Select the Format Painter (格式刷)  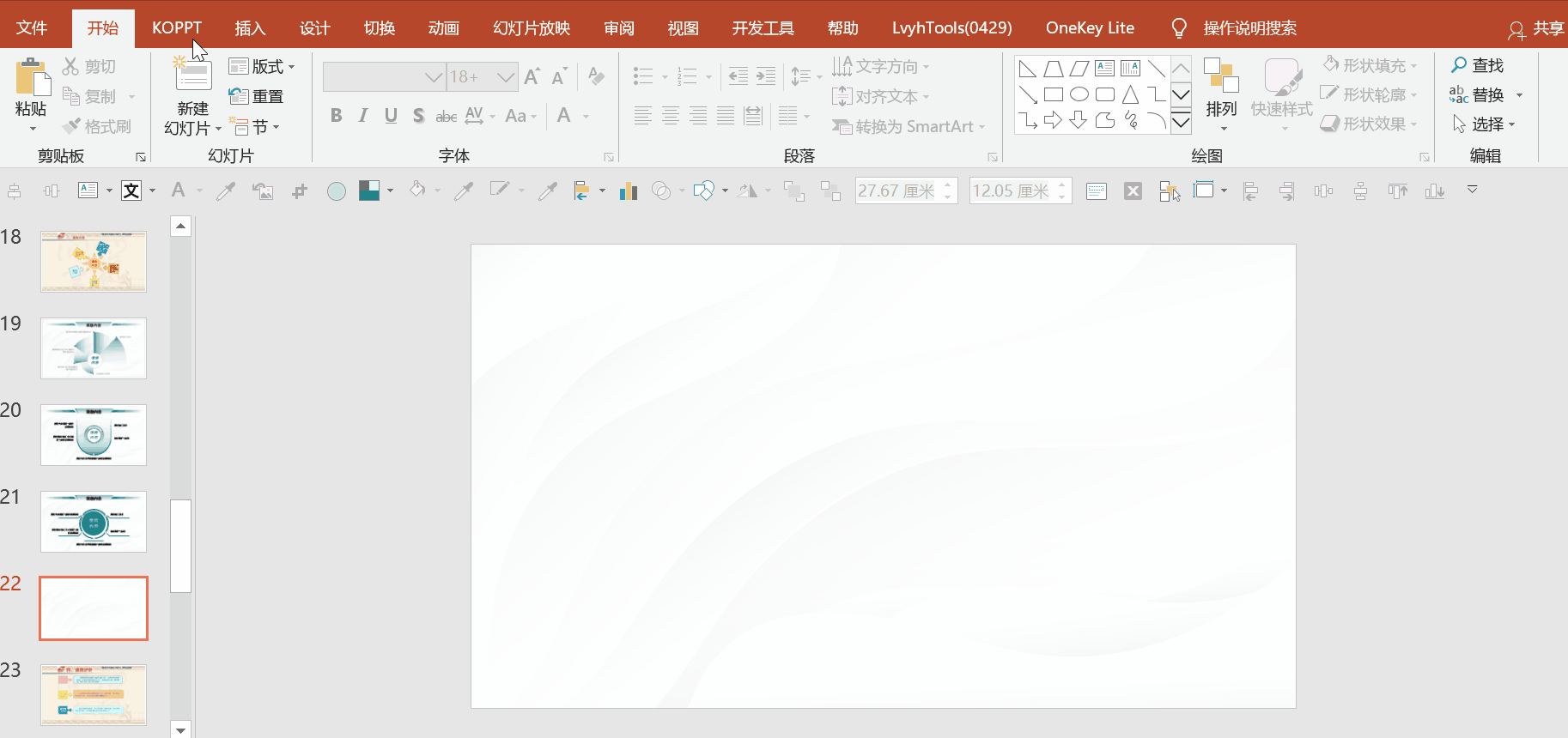pos(97,126)
